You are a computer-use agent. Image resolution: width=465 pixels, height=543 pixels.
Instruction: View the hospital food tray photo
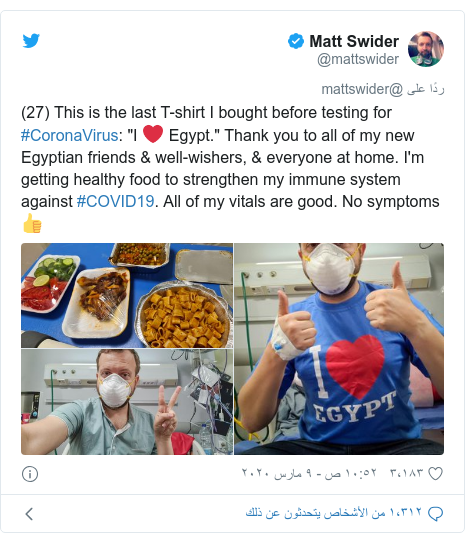[x=127, y=295]
